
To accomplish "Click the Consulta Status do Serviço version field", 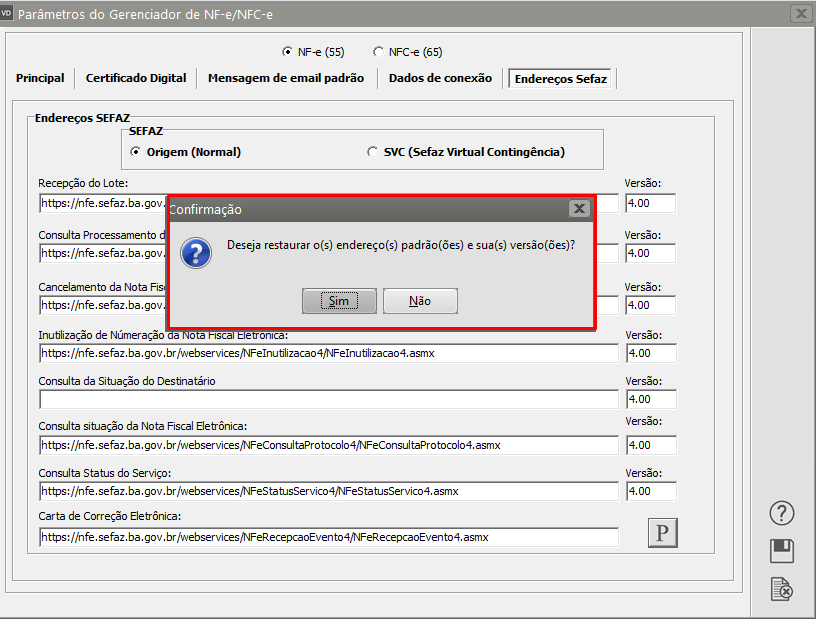I will 650,491.
